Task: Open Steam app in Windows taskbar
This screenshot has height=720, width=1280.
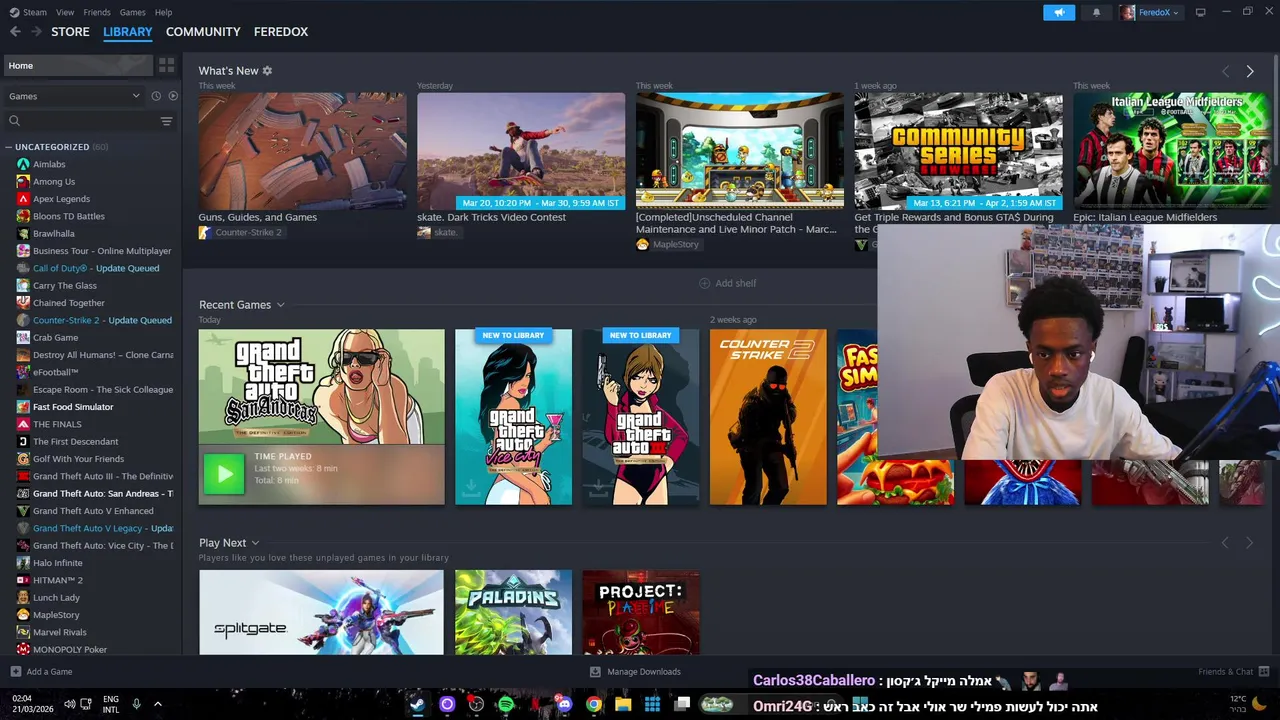Action: tap(417, 704)
